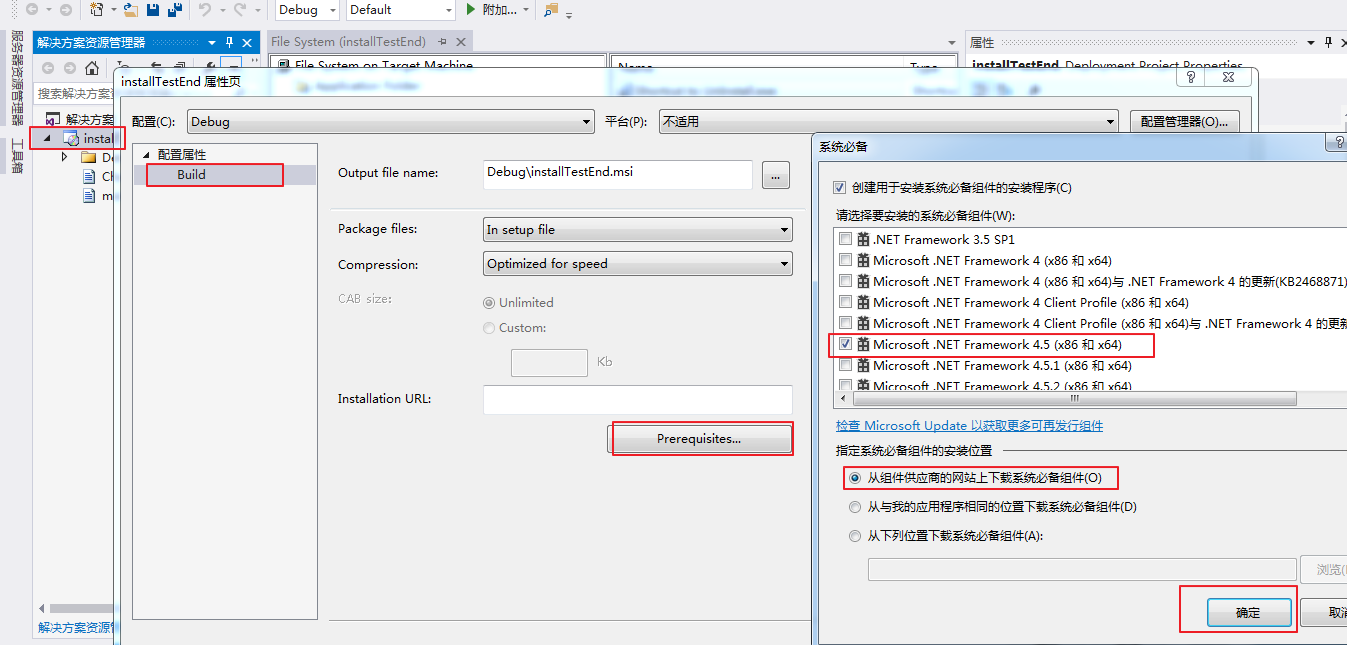Click the Undo toolbar icon
This screenshot has height=645, width=1347.
point(206,10)
